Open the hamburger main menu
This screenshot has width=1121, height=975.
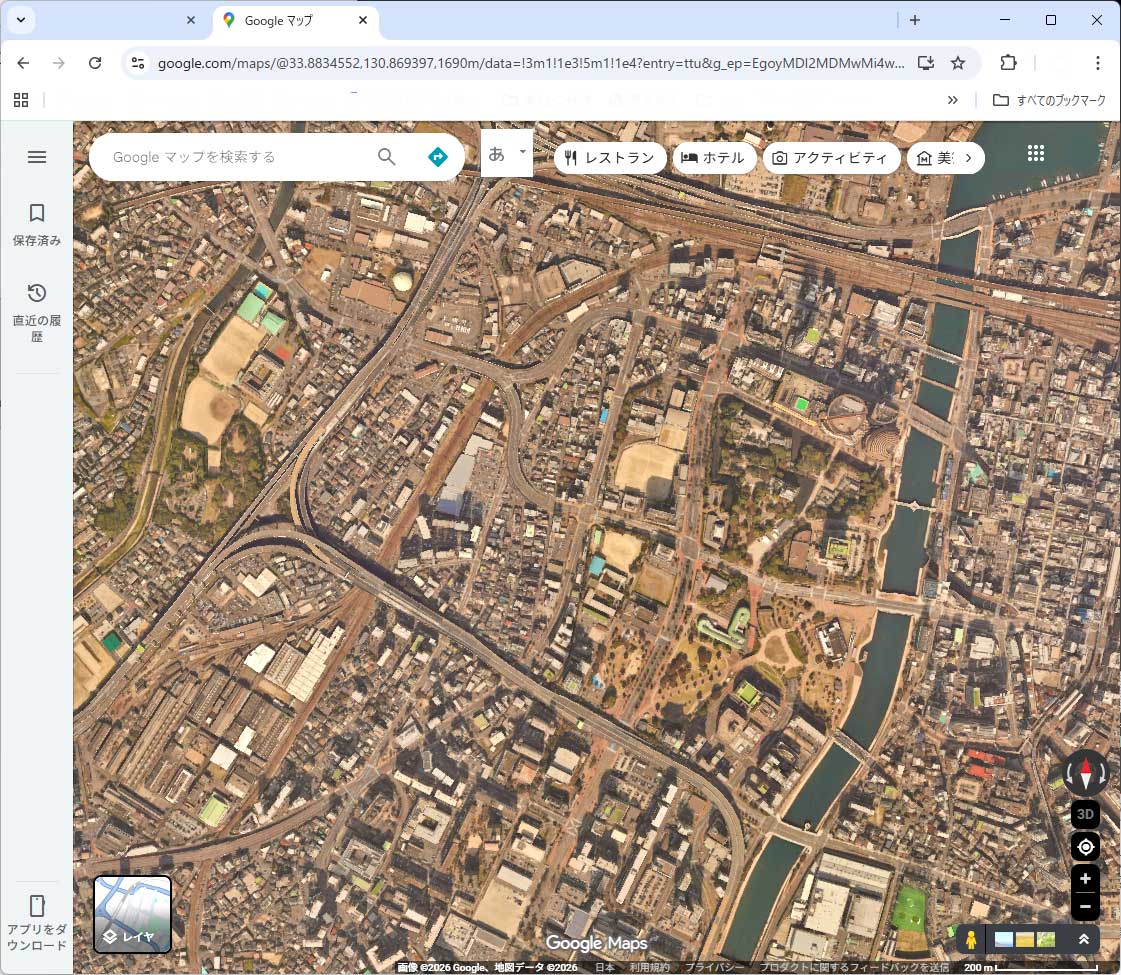click(x=37, y=157)
